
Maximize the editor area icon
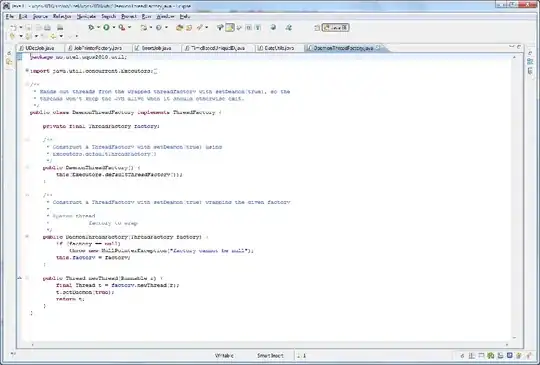click(518, 46)
